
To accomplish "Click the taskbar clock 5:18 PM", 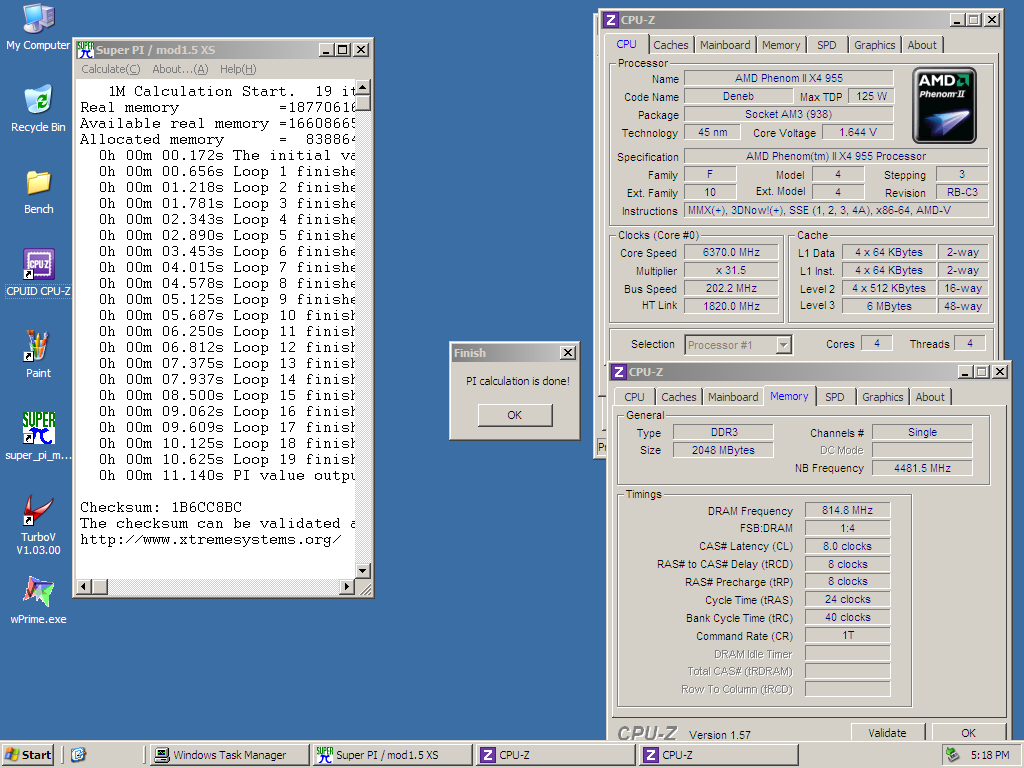I will (x=990, y=755).
